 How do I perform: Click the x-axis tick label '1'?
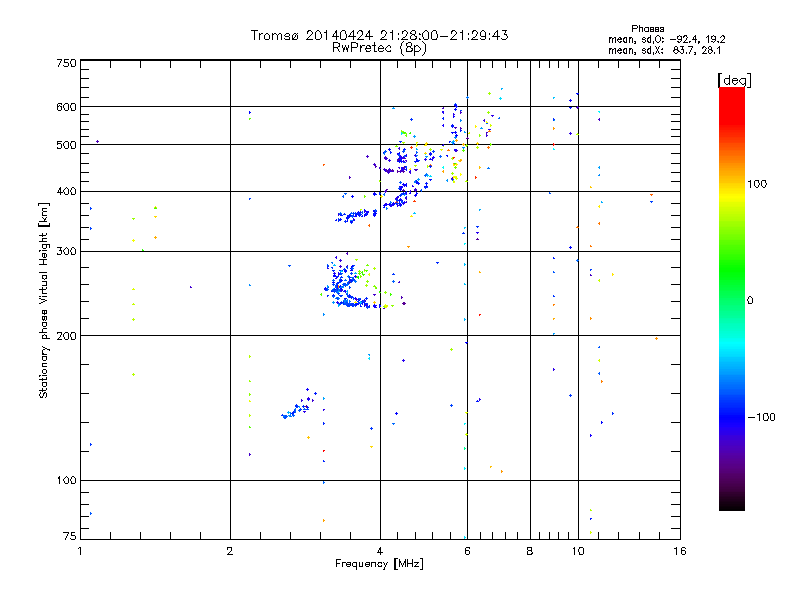(x=80, y=551)
